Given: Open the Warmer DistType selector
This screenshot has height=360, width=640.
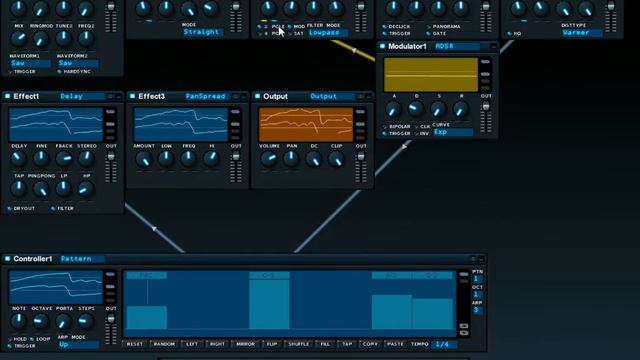Looking at the screenshot, I should (582, 32).
